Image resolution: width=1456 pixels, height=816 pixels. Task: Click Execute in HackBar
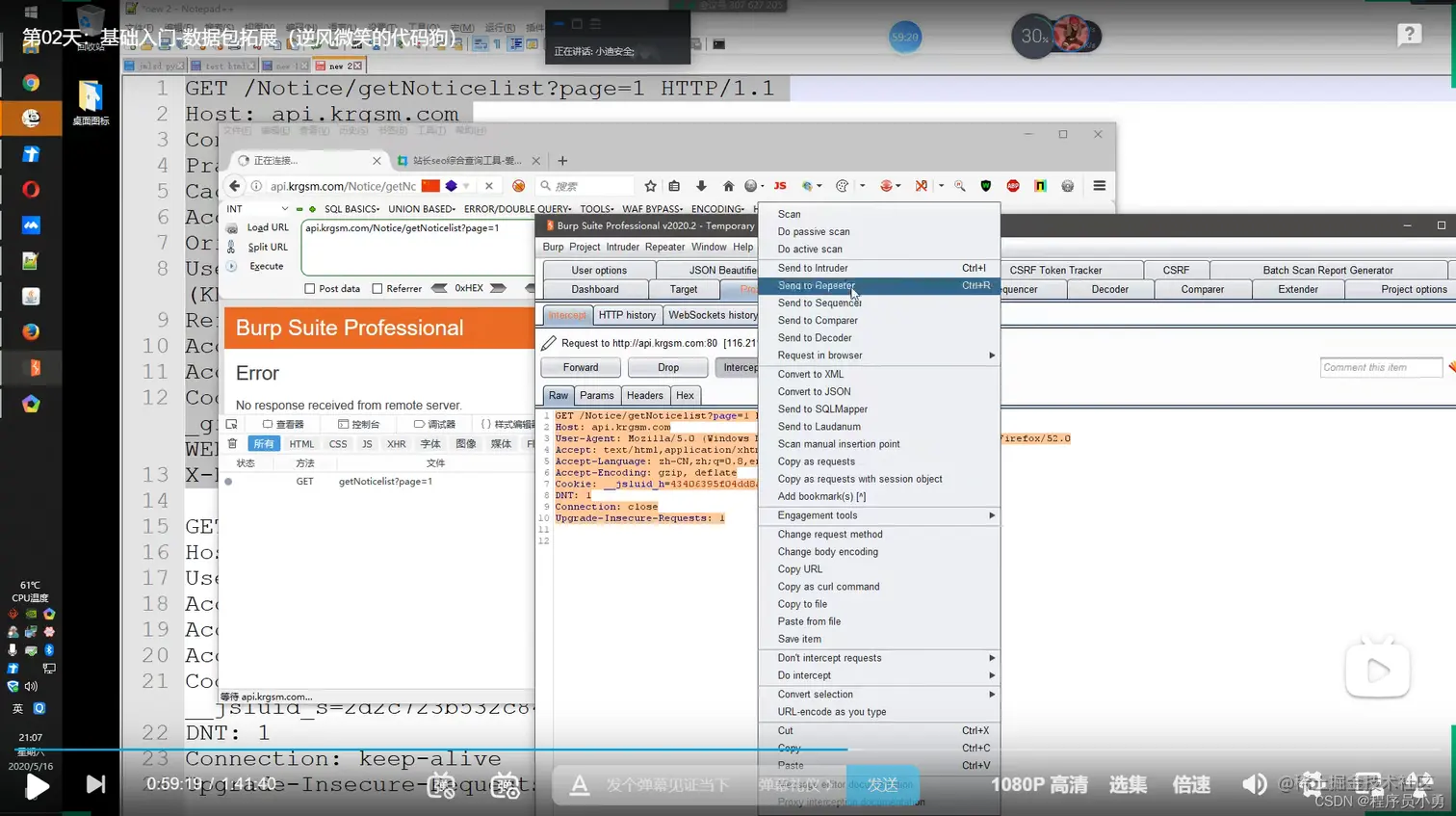pos(266,266)
